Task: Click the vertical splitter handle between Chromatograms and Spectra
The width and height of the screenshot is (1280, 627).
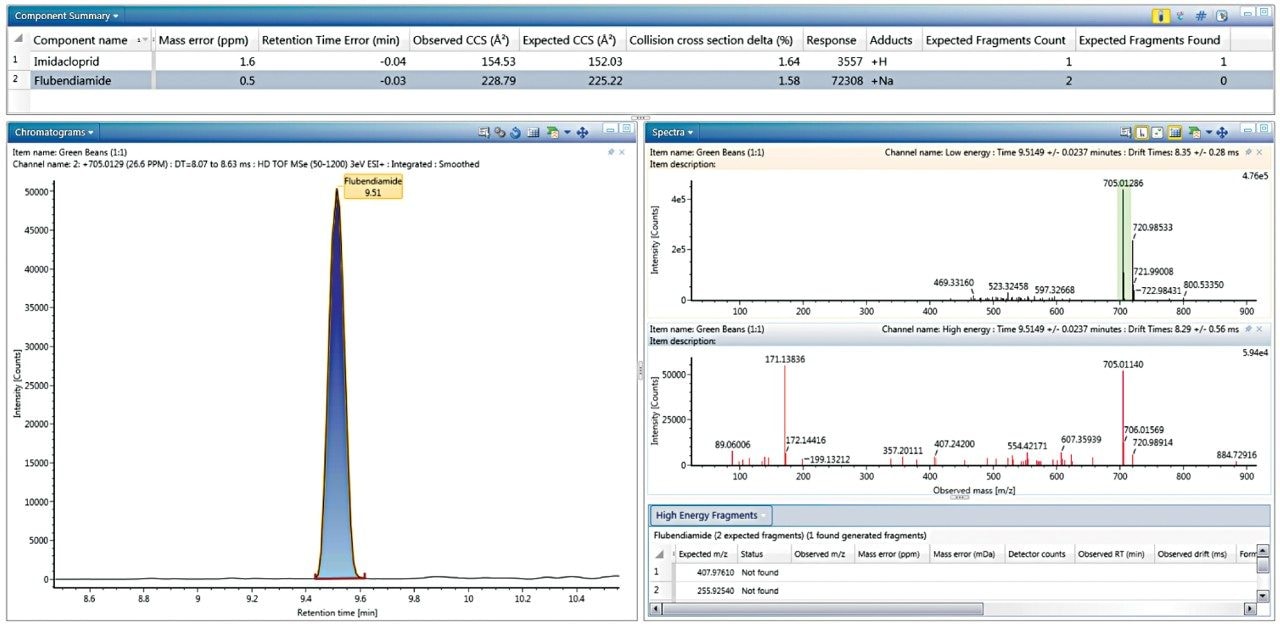Action: [x=641, y=370]
